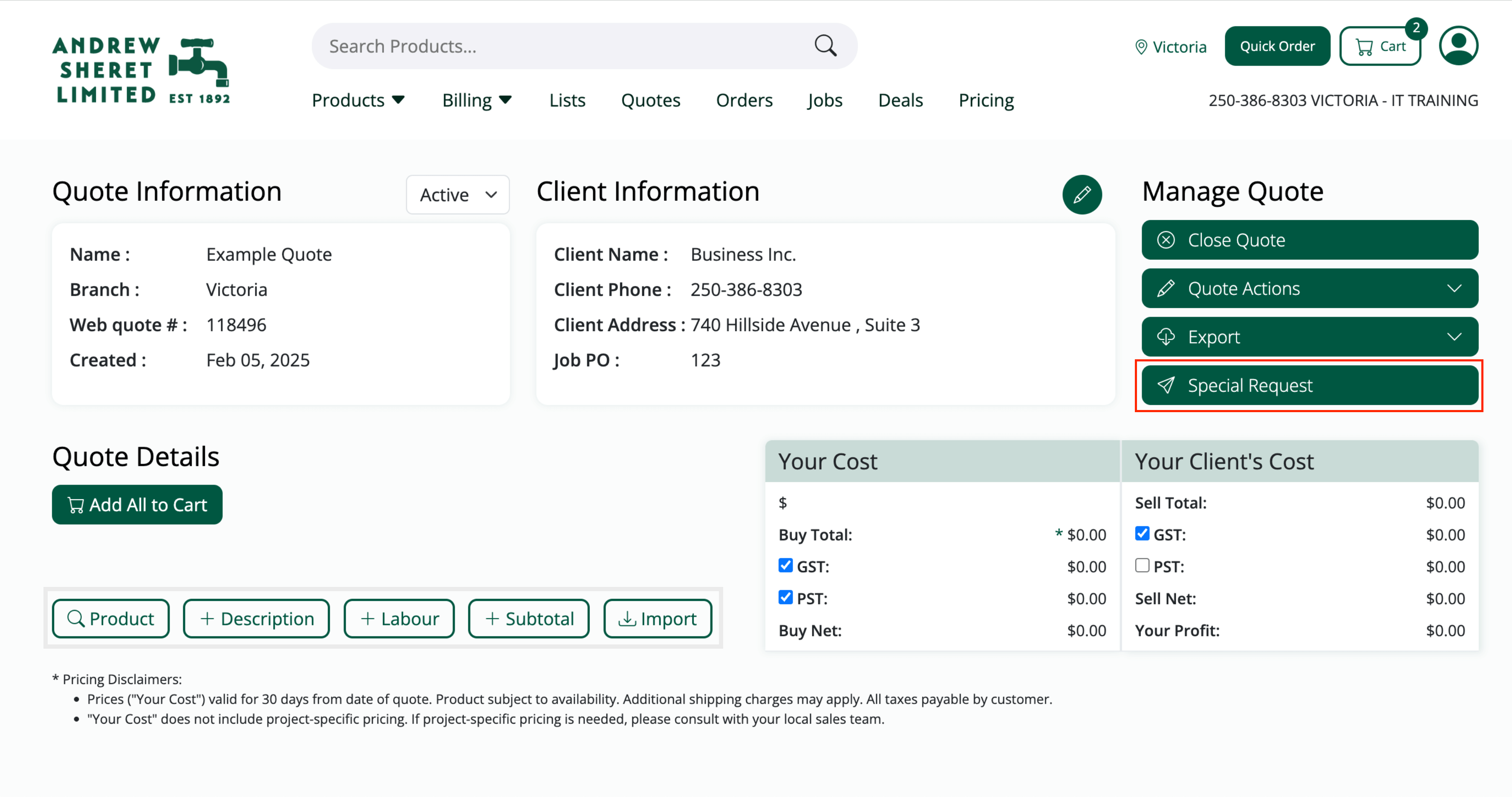Click the quote name Example Quote
Screen dimensions: 1512x797
point(269,254)
